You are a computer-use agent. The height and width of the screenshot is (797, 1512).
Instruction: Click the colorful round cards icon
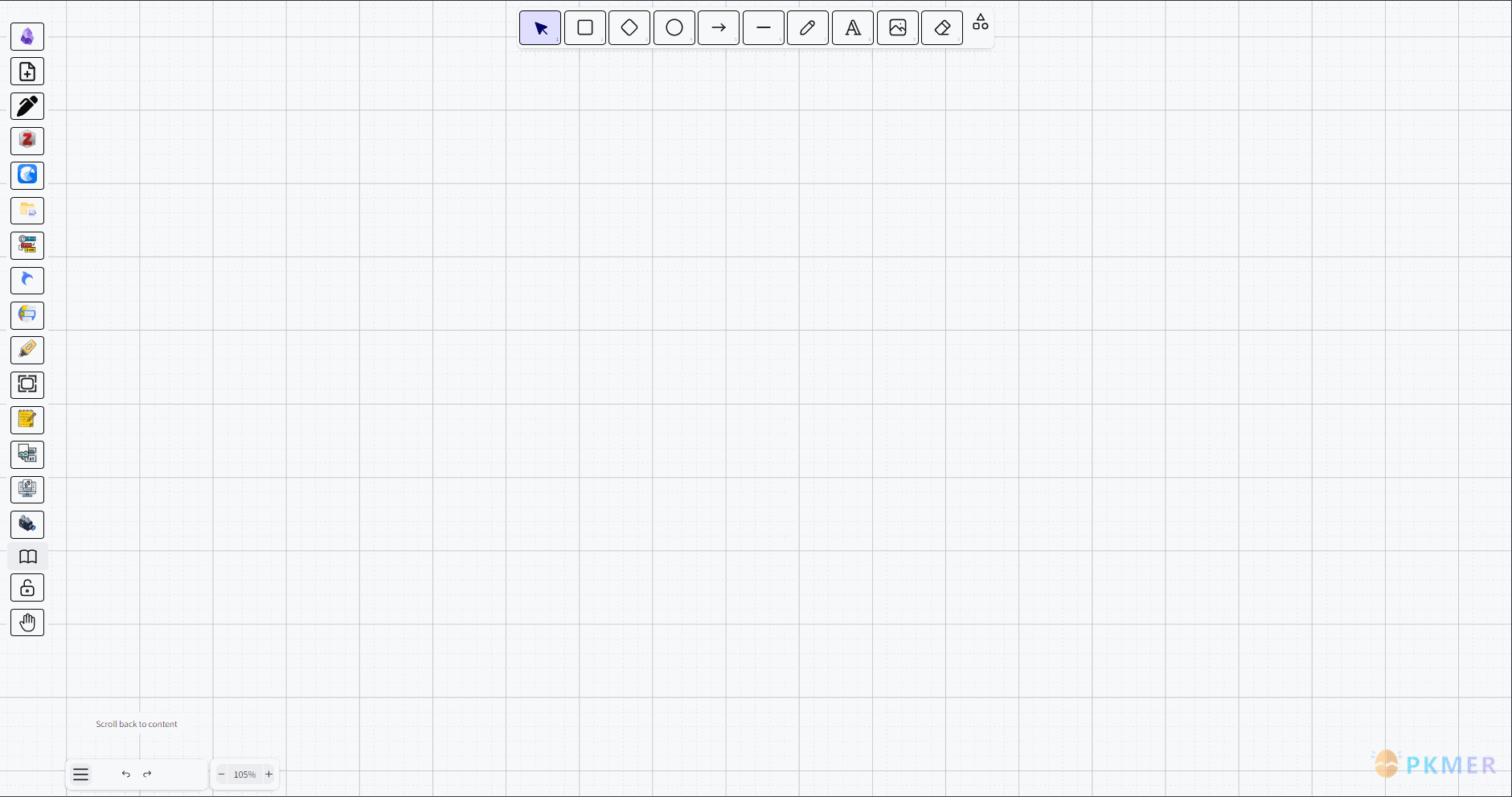click(x=27, y=315)
